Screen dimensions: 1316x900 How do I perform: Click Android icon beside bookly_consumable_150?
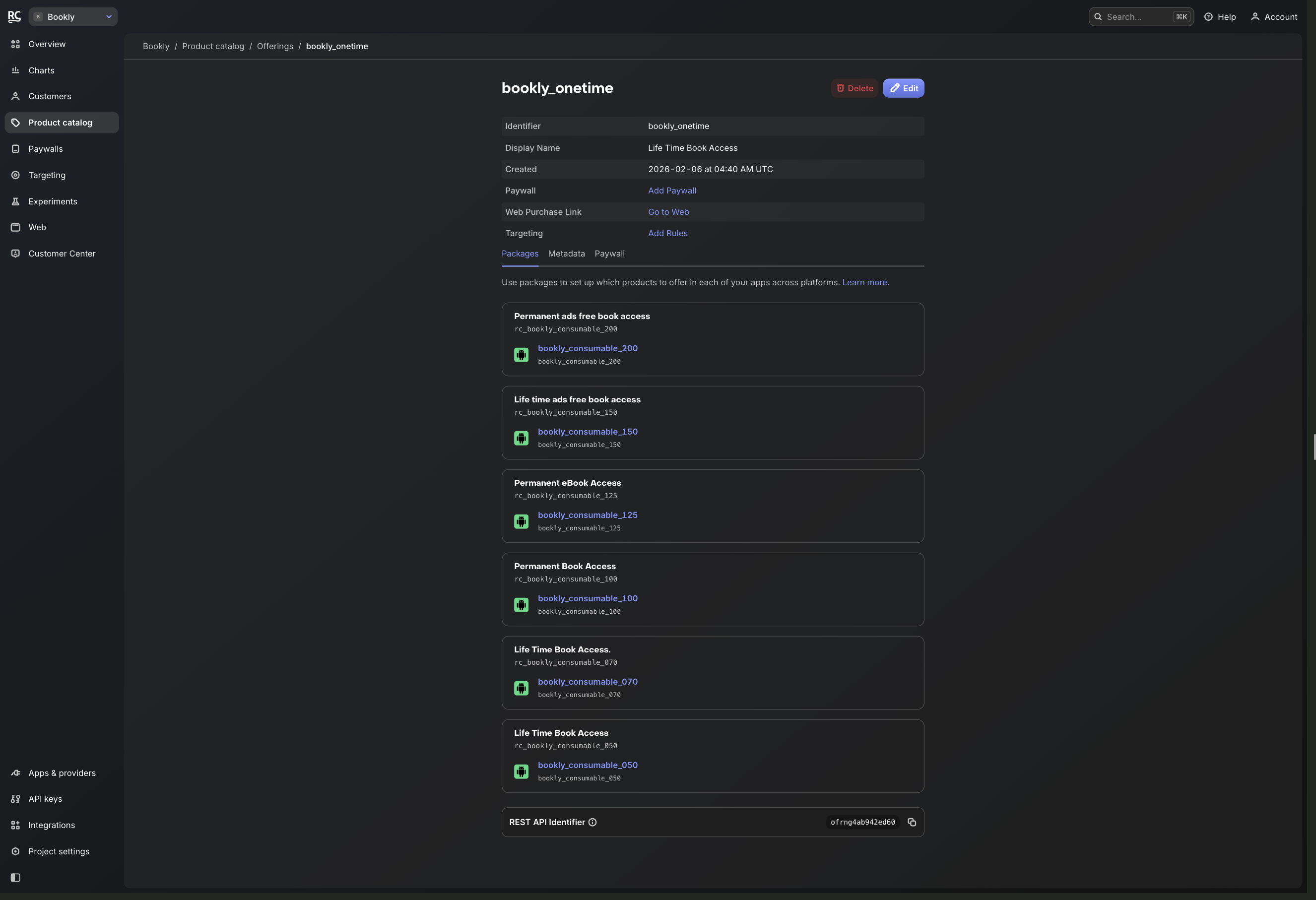pyautogui.click(x=521, y=438)
